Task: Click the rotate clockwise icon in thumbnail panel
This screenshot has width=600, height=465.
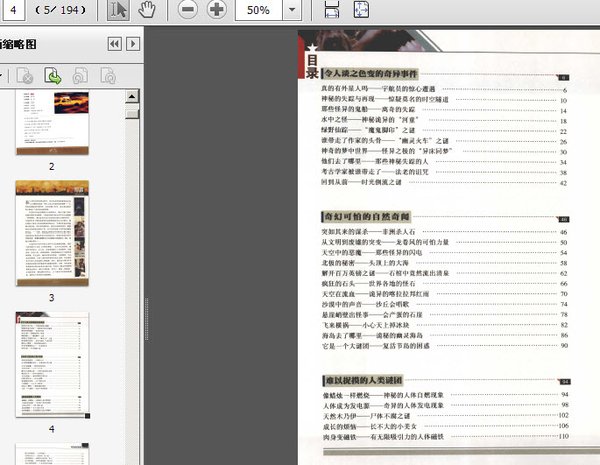Action: pyautogui.click(x=108, y=75)
